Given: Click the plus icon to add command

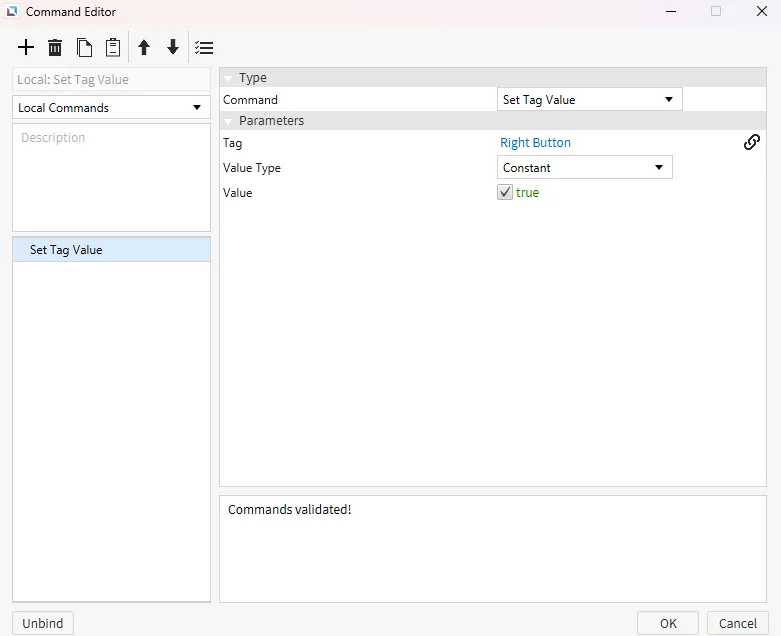Looking at the screenshot, I should [x=26, y=48].
